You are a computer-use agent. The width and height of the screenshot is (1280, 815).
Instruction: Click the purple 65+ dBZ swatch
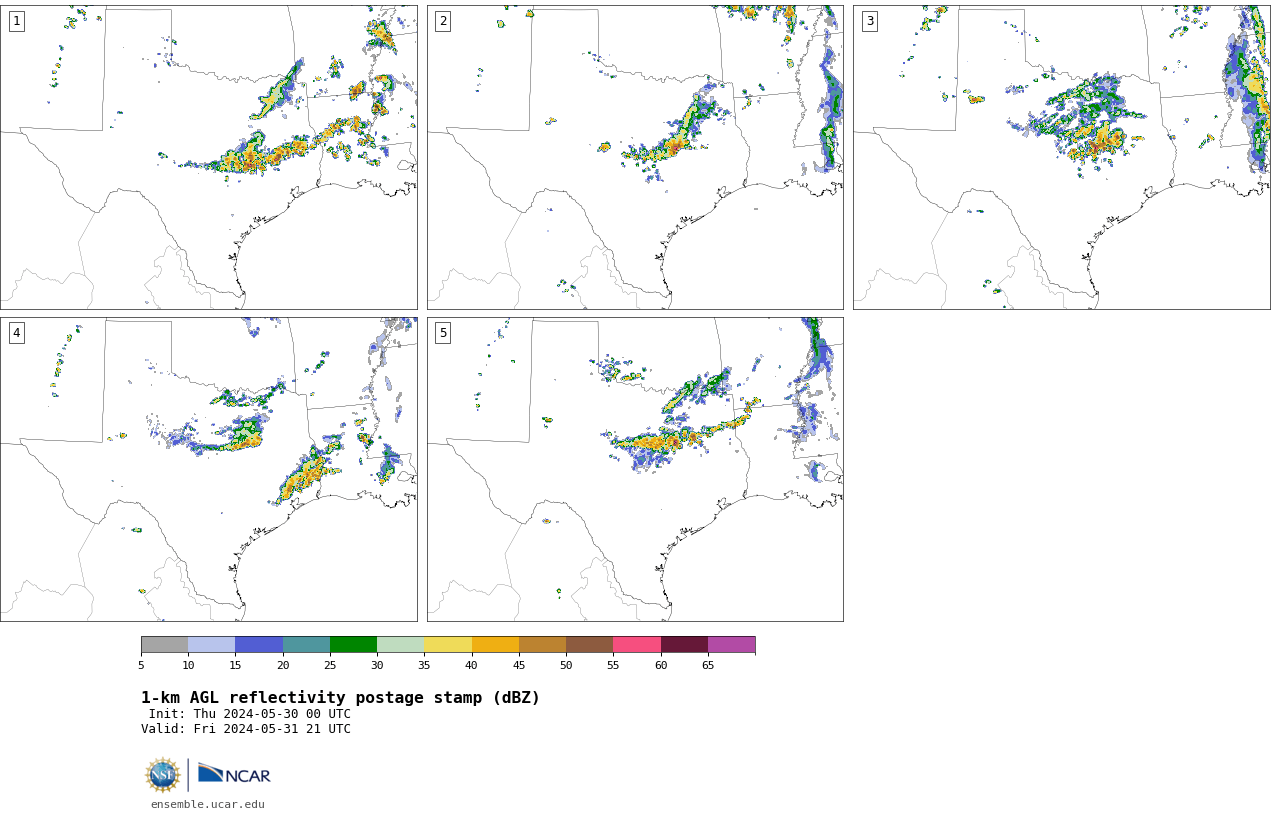[x=731, y=644]
